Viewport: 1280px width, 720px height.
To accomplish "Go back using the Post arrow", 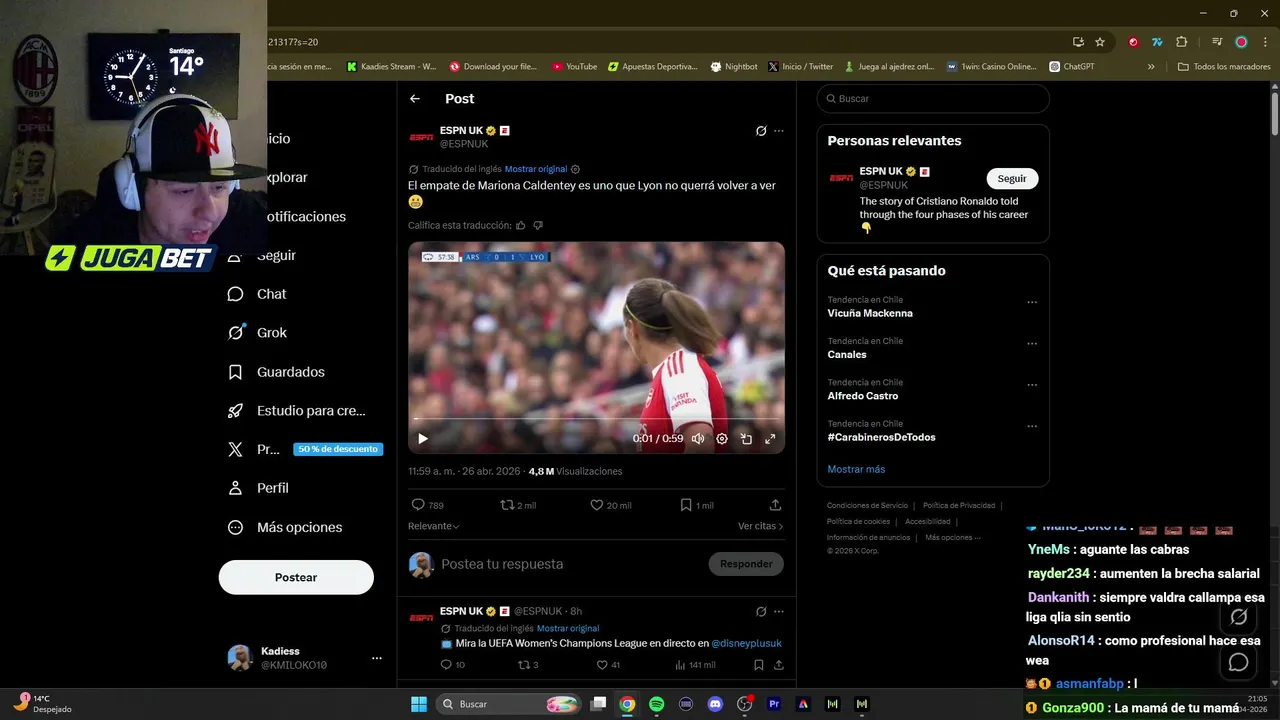I will (415, 99).
